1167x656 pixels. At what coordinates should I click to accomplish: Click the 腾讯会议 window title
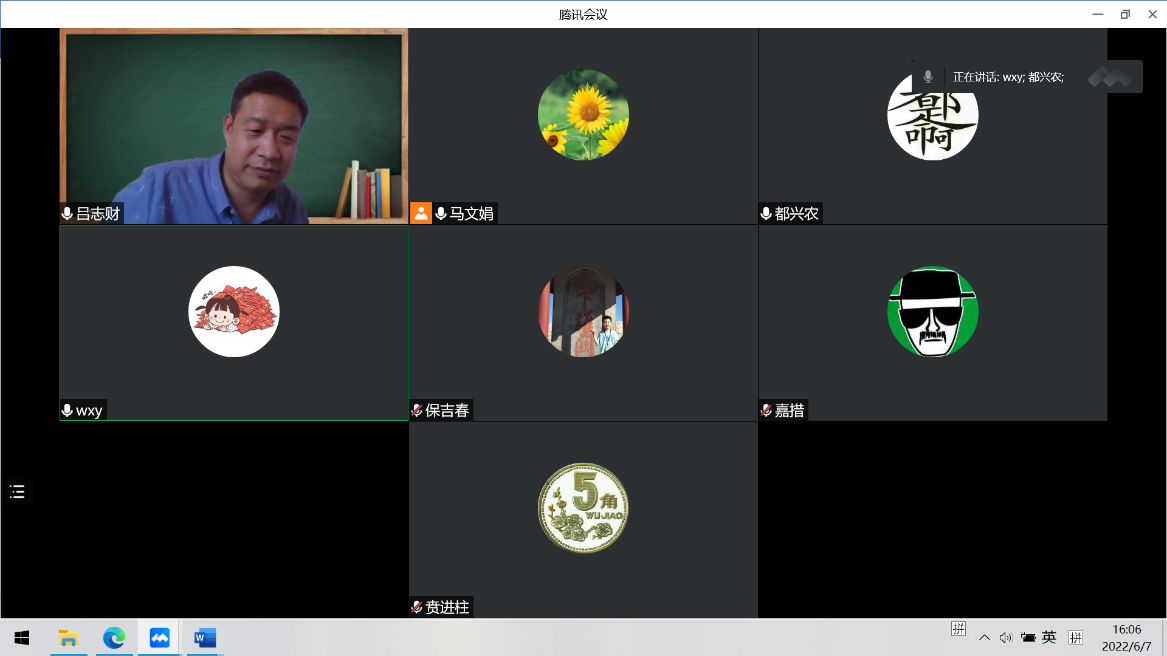point(584,14)
